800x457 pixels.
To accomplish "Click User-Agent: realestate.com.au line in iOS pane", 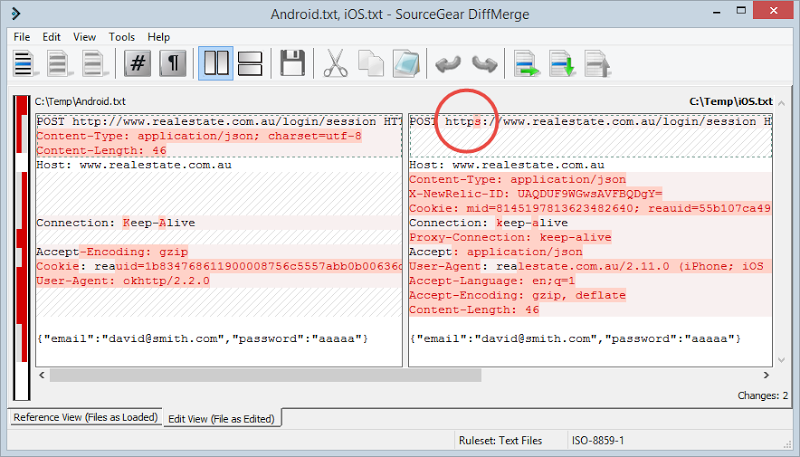I will pos(590,266).
